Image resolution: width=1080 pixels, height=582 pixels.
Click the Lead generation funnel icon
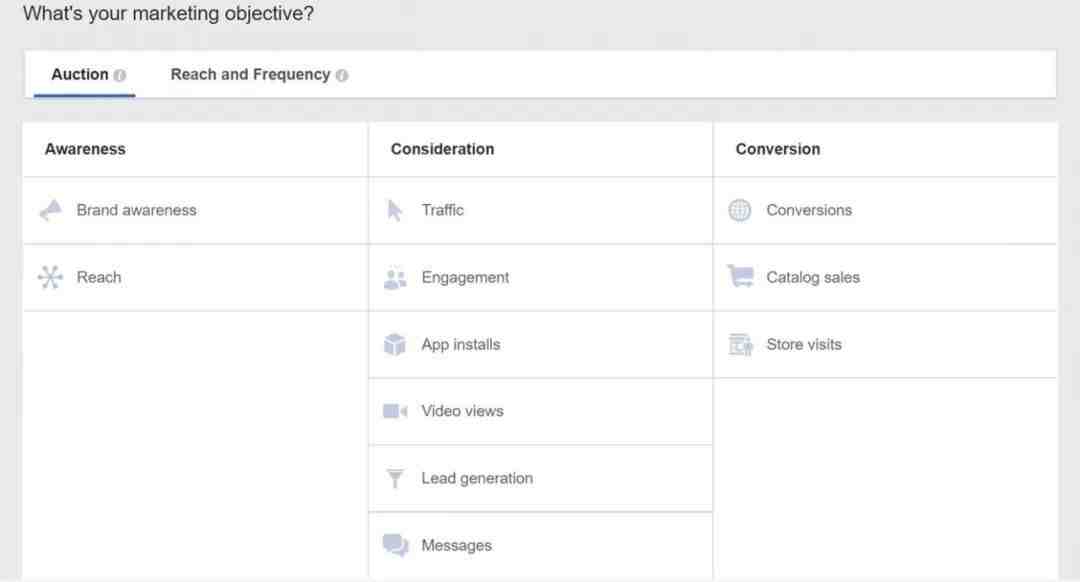[x=395, y=479]
